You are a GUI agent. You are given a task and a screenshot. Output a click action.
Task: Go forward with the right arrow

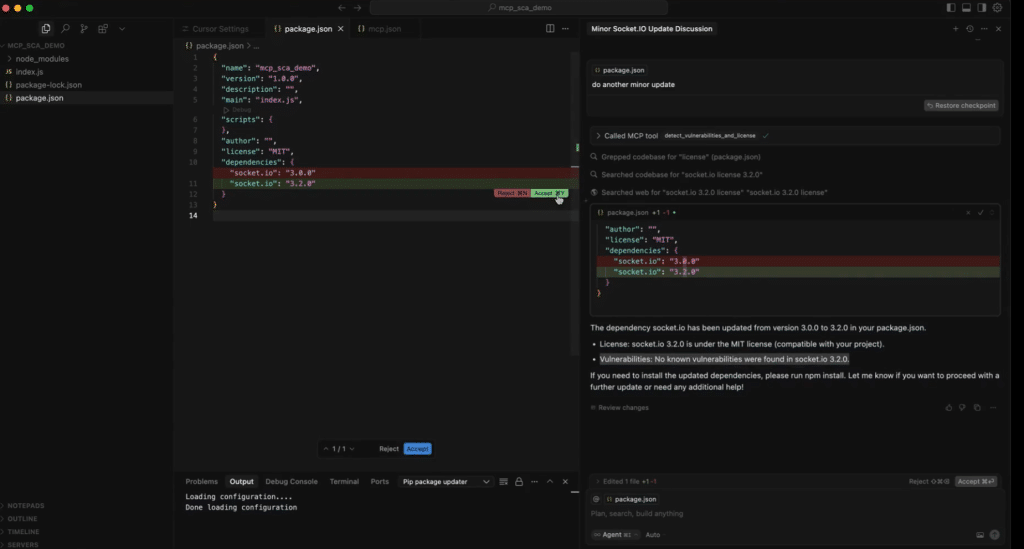point(357,8)
